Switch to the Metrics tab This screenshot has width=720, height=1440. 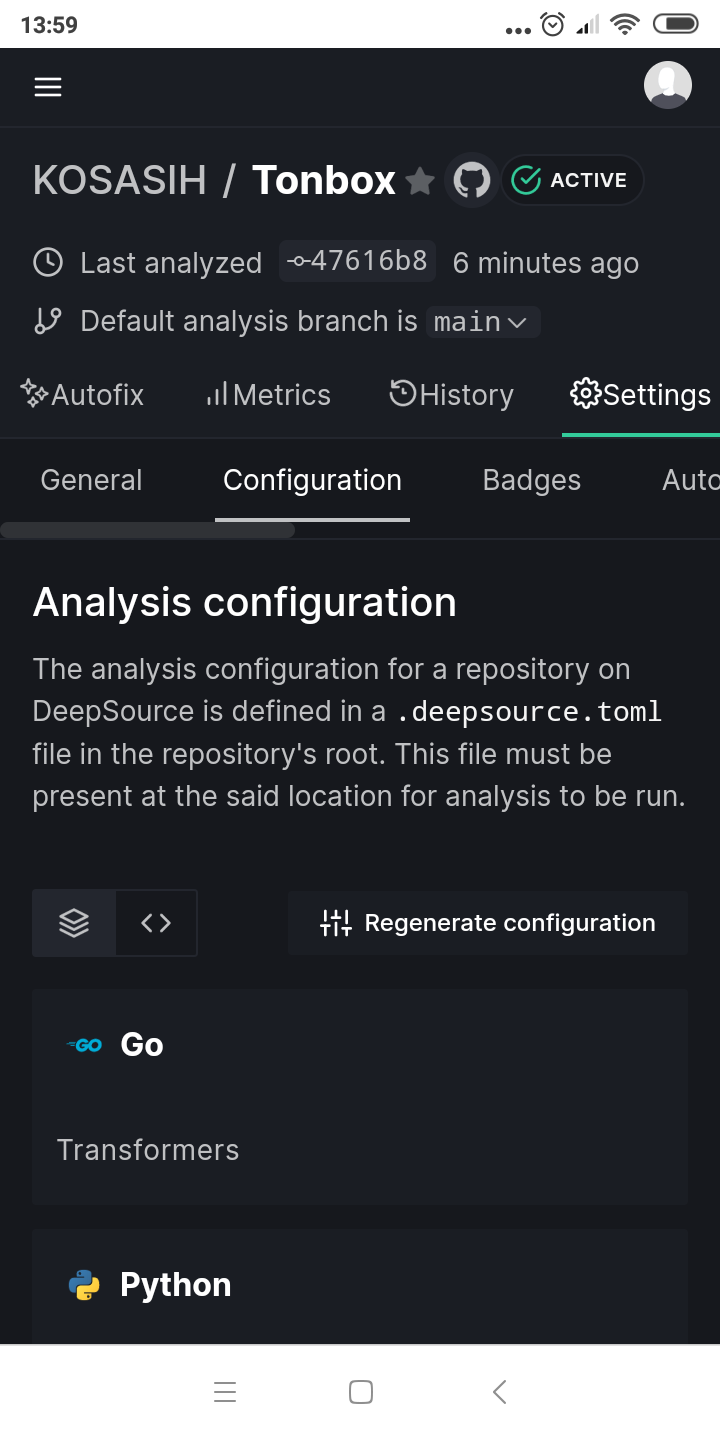[x=268, y=395]
